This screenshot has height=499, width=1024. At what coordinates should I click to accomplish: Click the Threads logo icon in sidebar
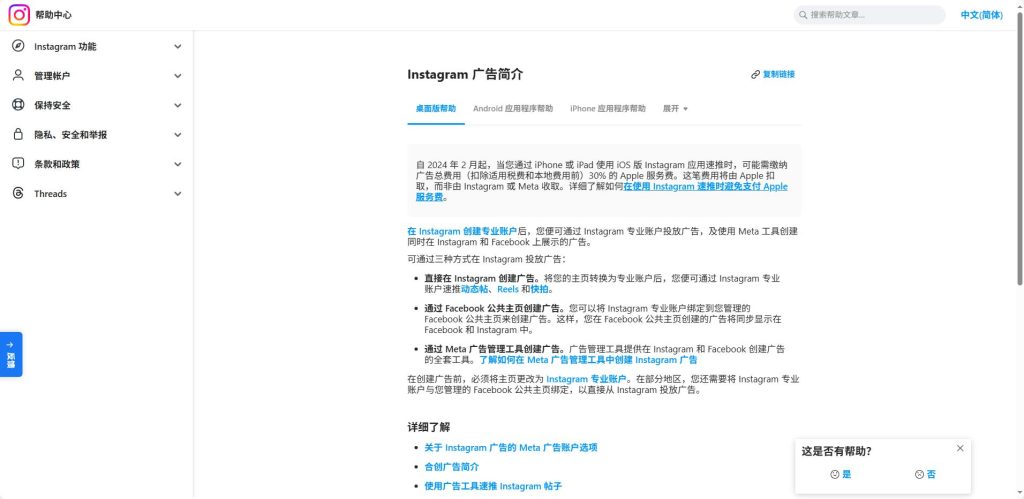[18, 193]
